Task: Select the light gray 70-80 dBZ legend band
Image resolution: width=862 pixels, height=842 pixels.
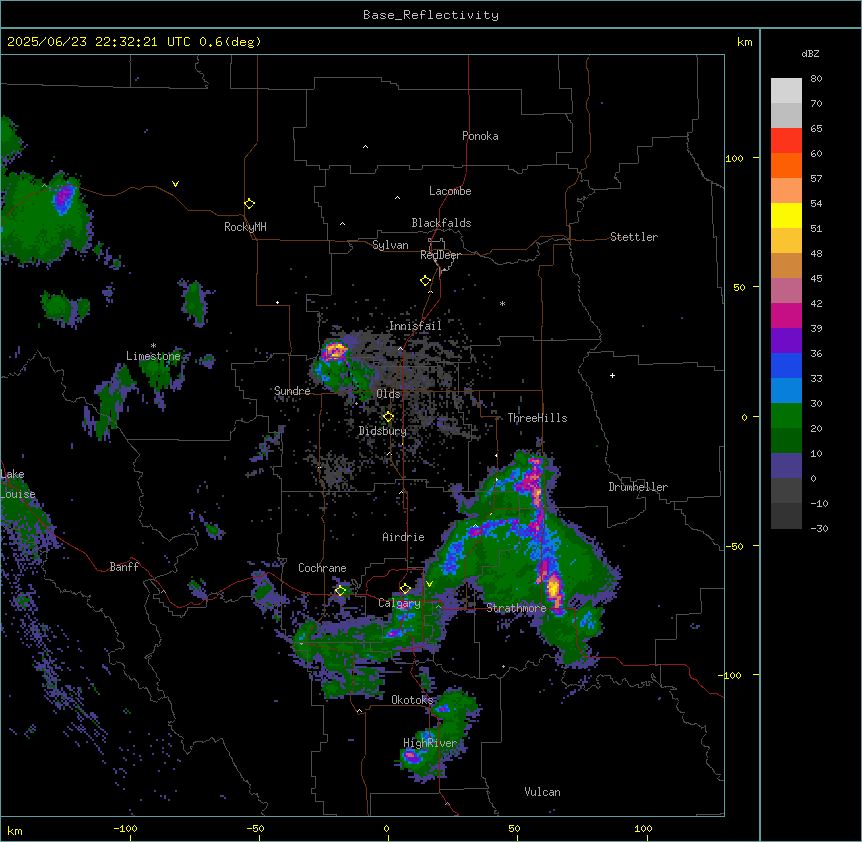Action: coord(786,91)
